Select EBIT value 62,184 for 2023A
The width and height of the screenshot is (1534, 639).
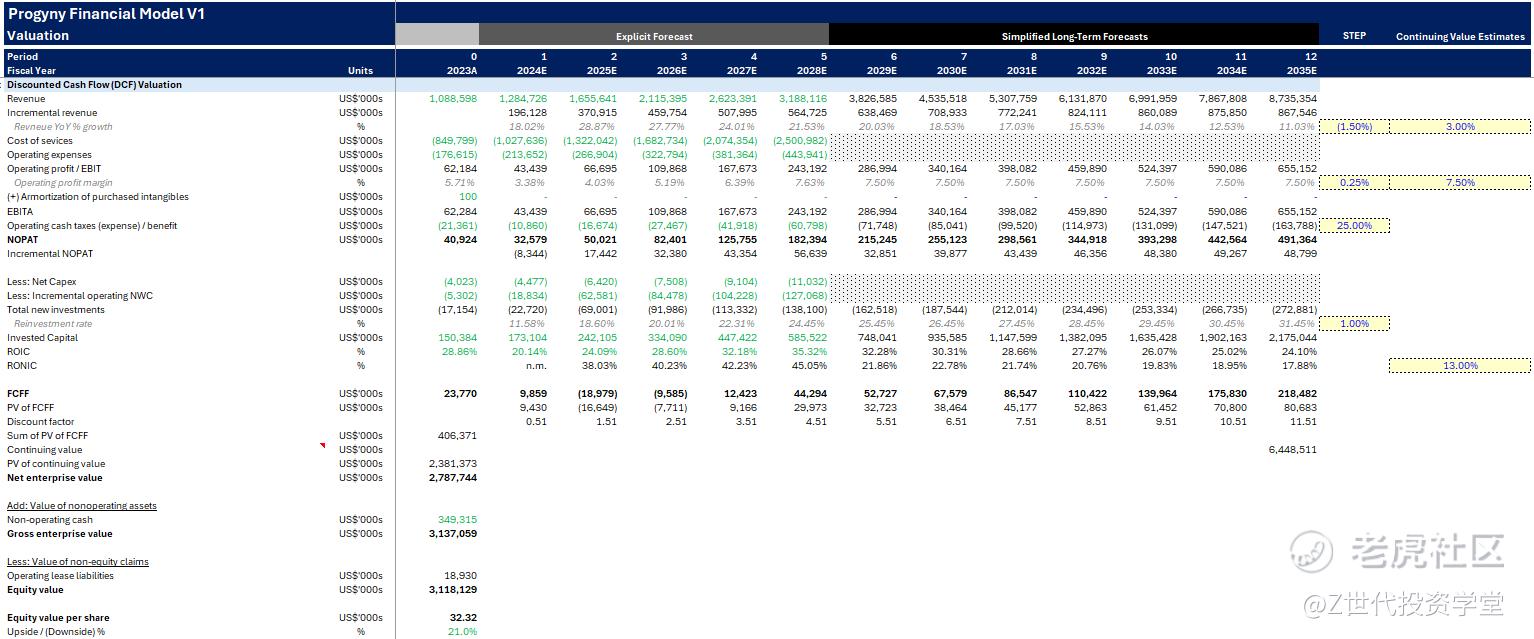[x=461, y=169]
